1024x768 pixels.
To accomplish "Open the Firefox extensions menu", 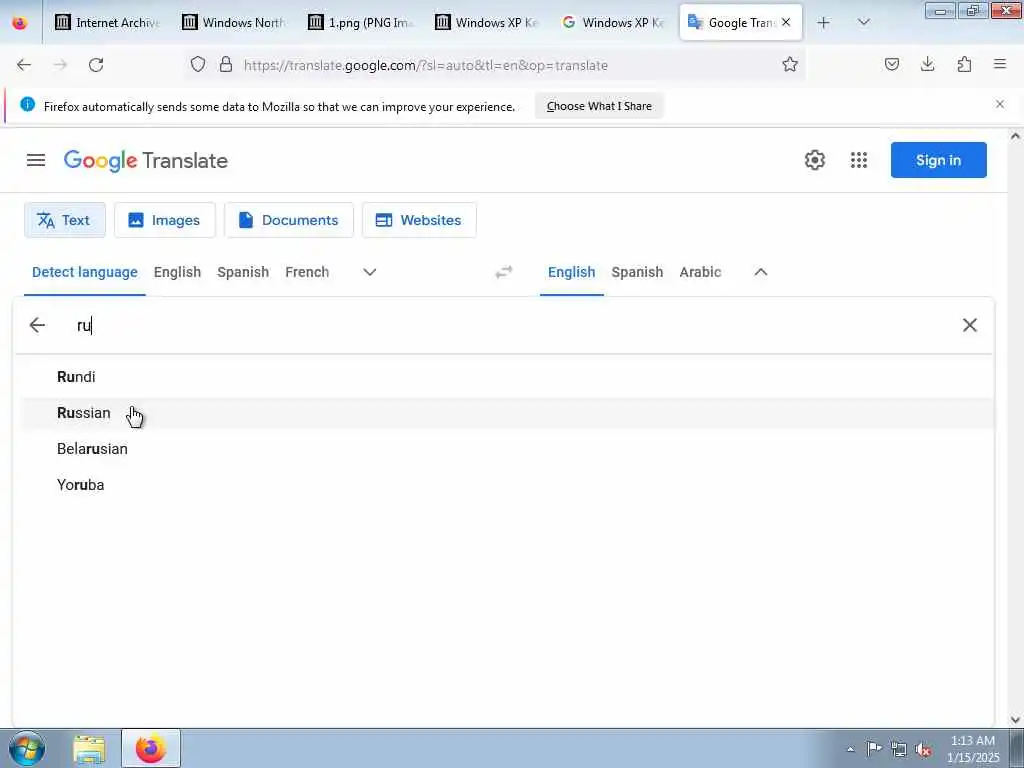I will pyautogui.click(x=964, y=65).
